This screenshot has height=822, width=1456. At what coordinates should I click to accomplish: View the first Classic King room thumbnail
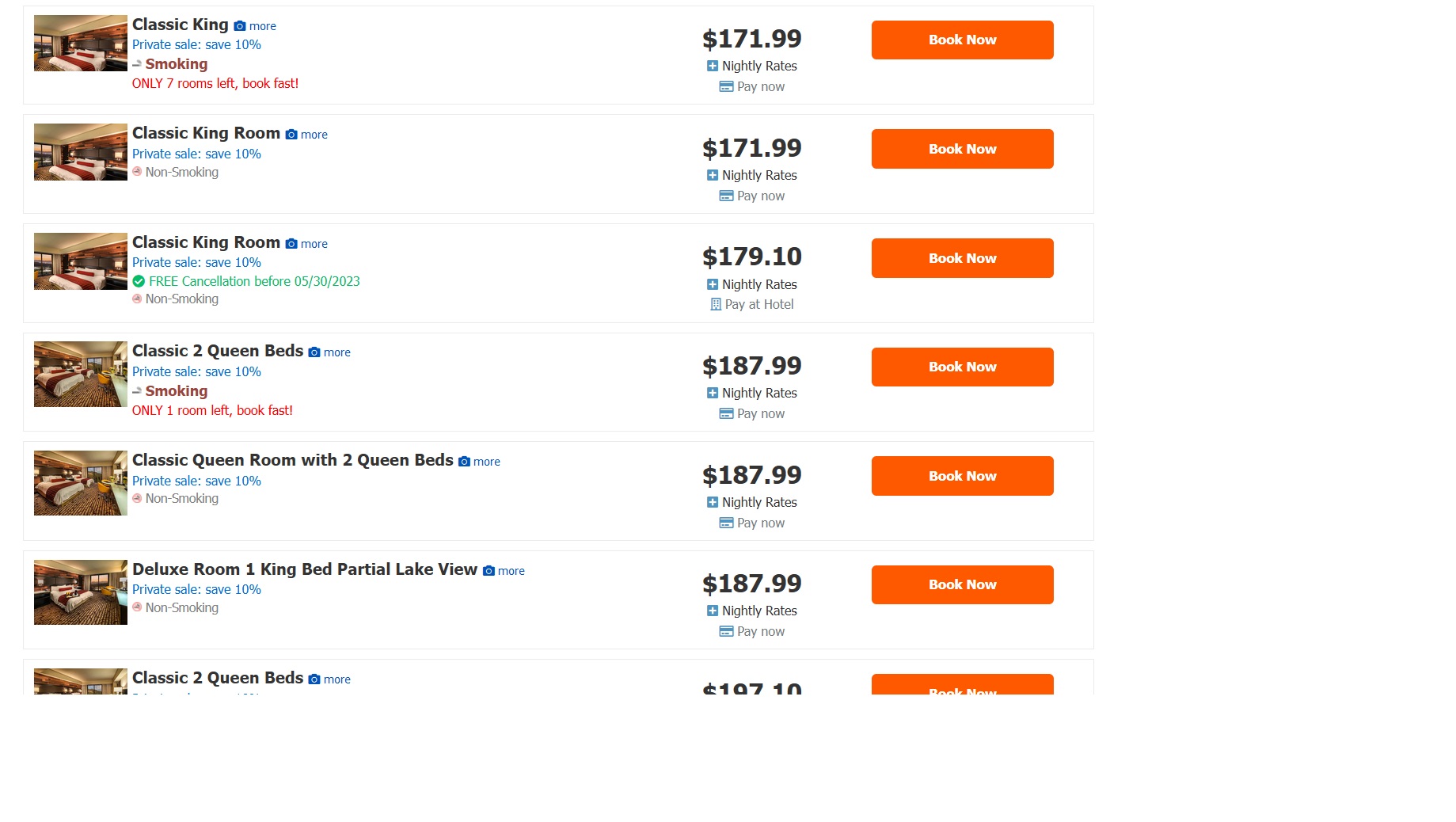tap(81, 44)
